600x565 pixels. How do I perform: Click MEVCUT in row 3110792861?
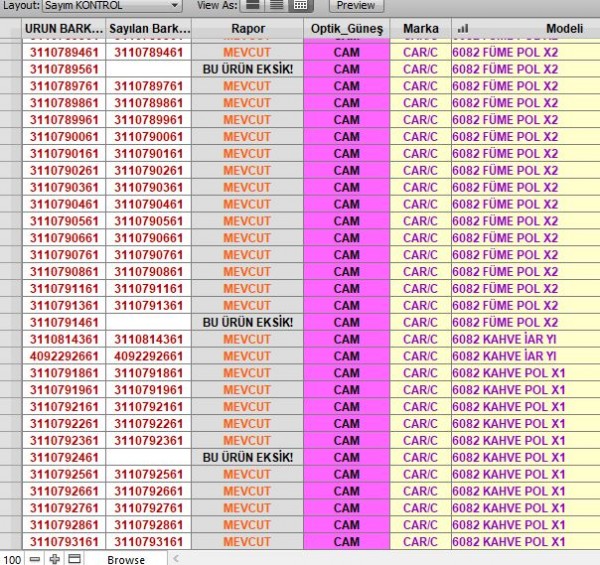[247, 524]
